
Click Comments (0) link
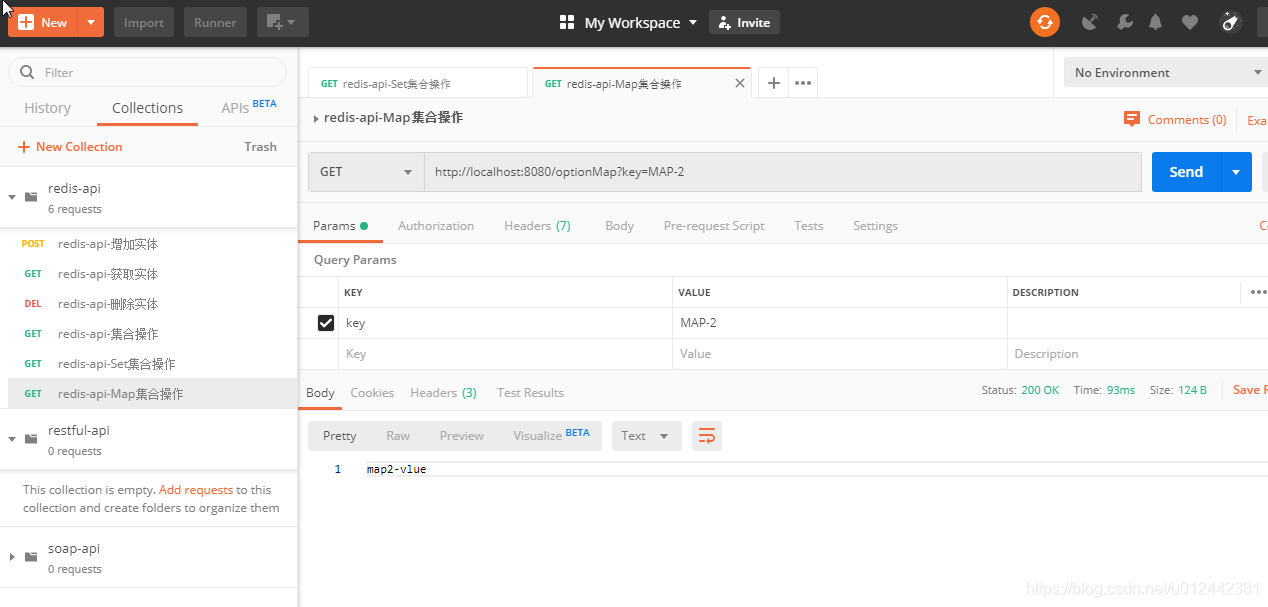click(1187, 119)
